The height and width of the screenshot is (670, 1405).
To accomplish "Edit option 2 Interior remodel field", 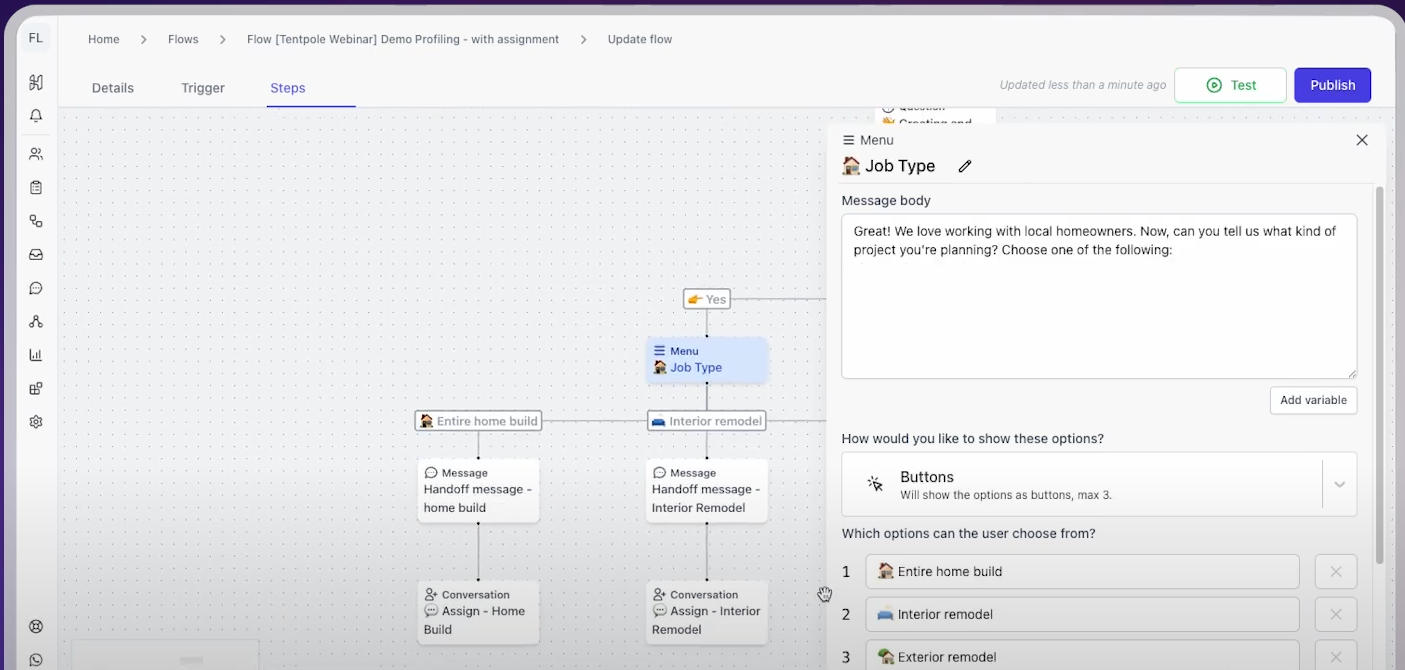I will pyautogui.click(x=1082, y=614).
